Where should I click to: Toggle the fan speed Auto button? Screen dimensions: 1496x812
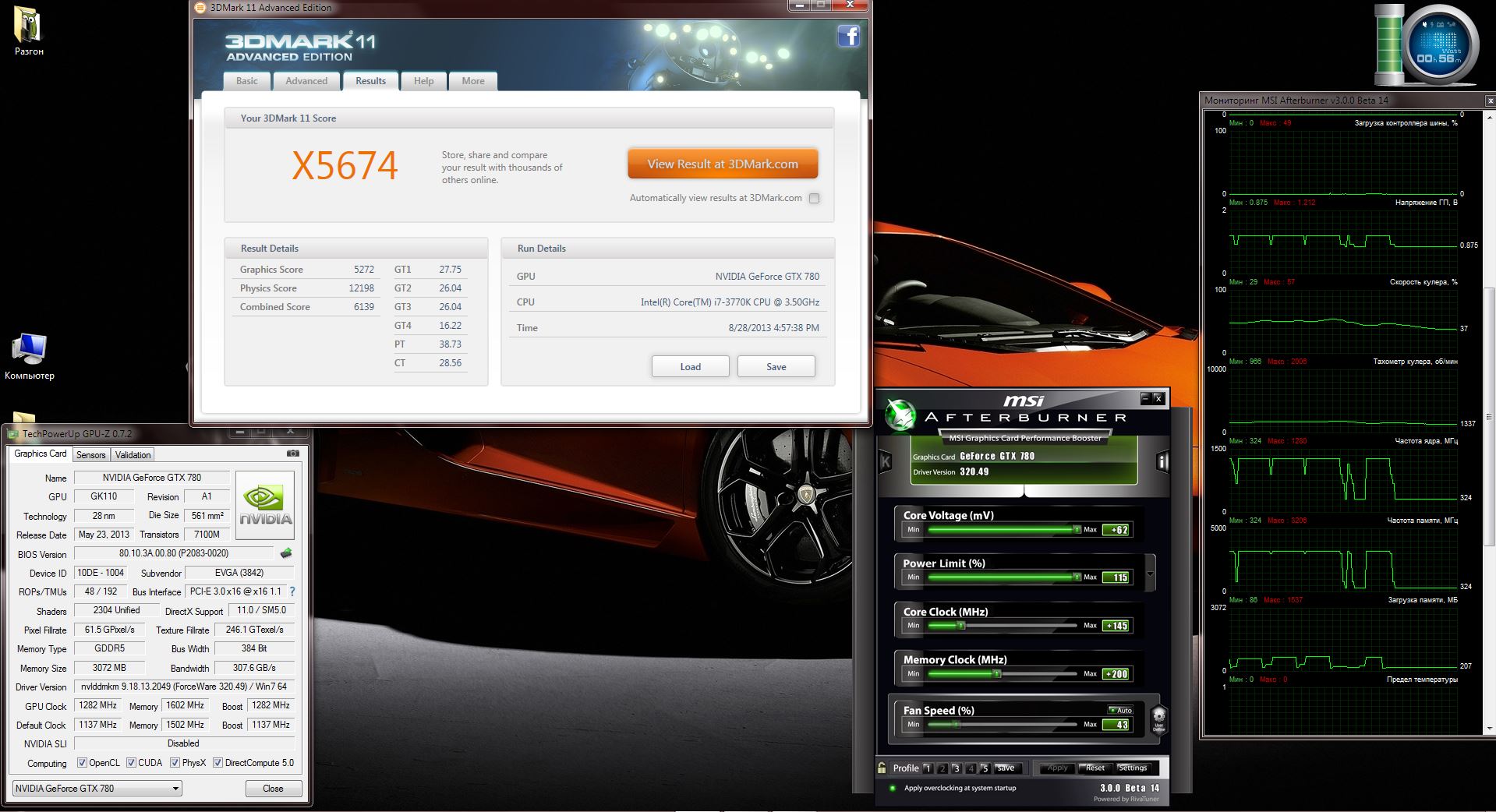click(x=1120, y=710)
